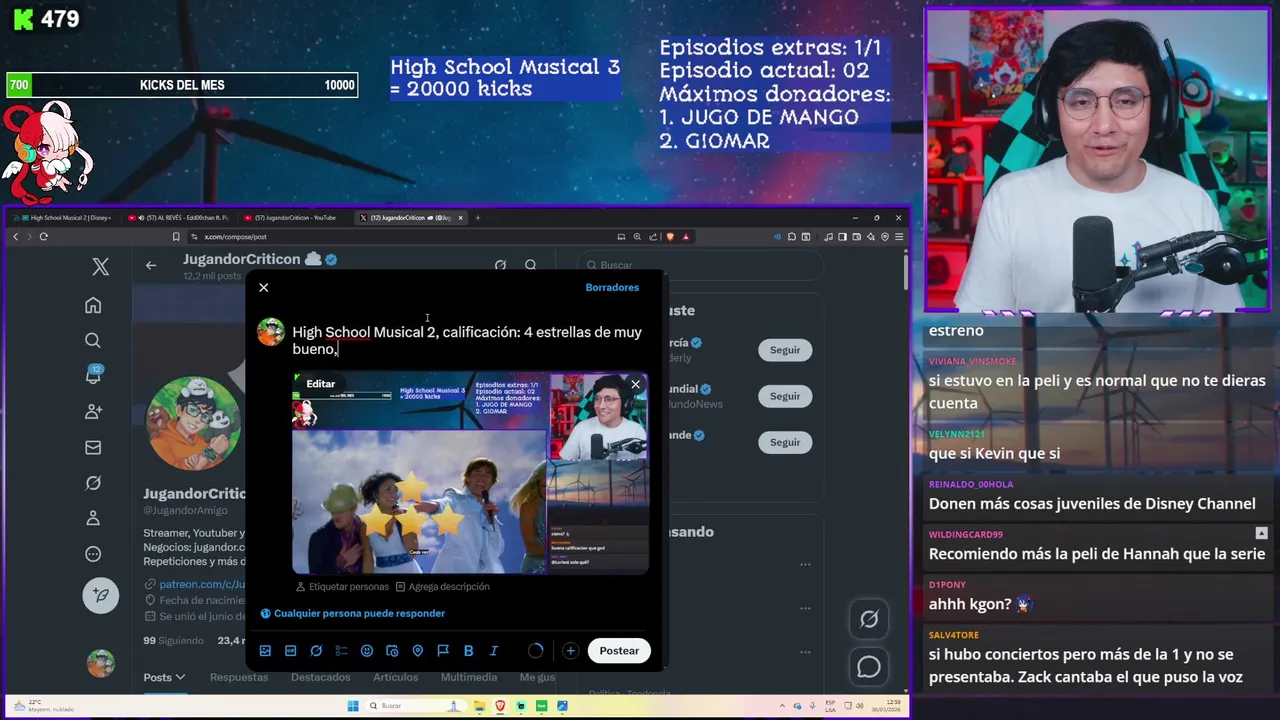Click Grok enhance icon in composer toolbar
Image resolution: width=1280 pixels, height=720 pixels.
[316, 651]
